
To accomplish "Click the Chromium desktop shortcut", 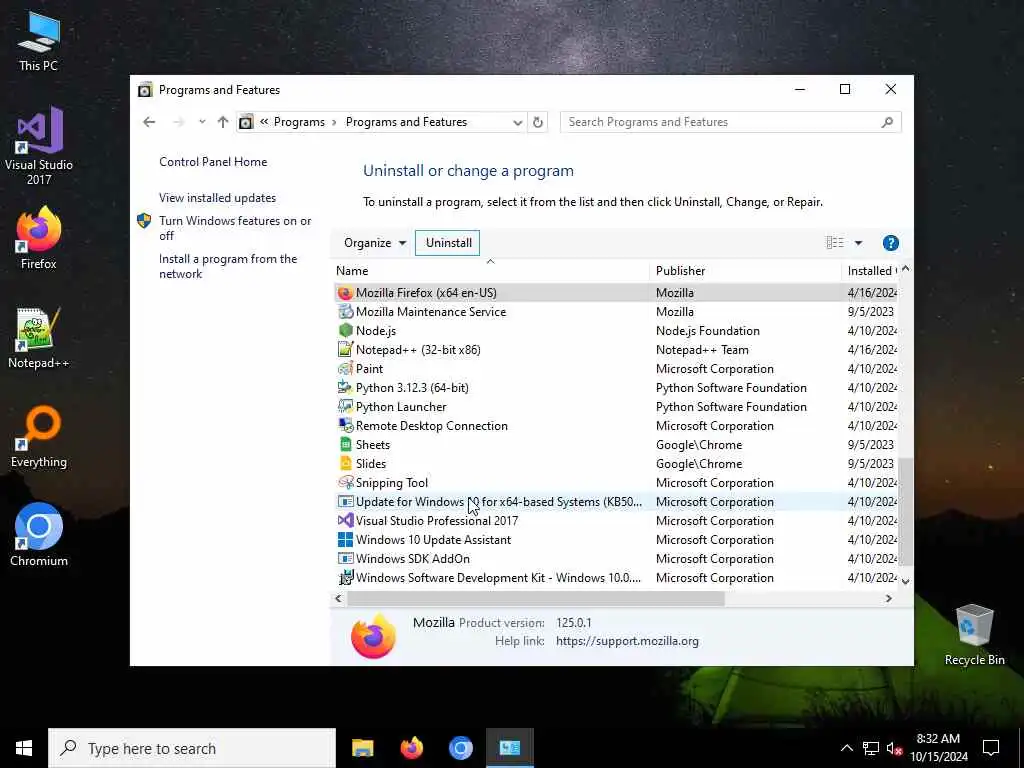I will click(39, 535).
